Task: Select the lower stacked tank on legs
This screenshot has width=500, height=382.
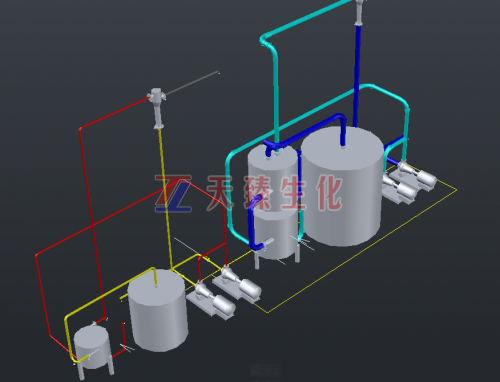Action: click(x=275, y=233)
